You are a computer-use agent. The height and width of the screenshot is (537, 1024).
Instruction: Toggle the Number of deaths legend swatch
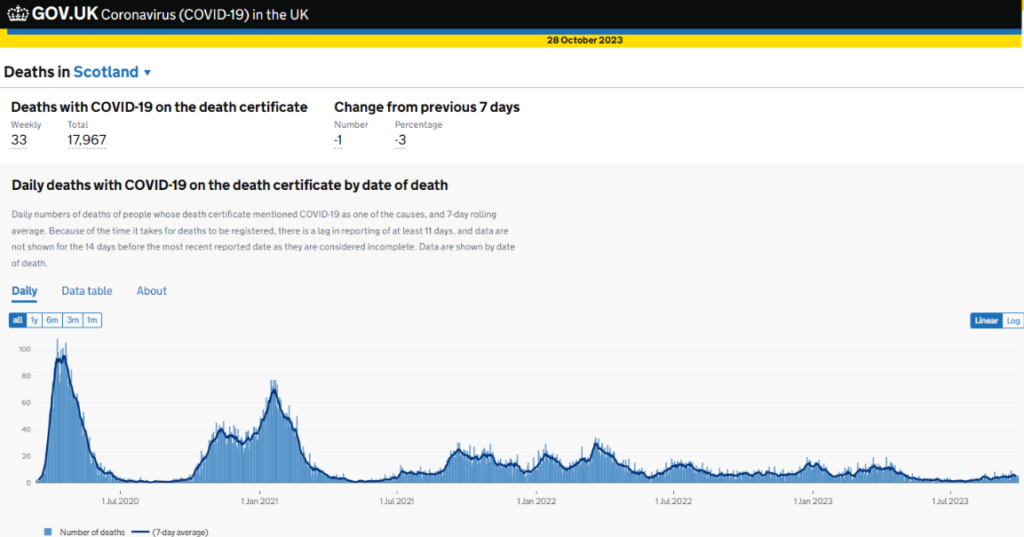[x=47, y=532]
